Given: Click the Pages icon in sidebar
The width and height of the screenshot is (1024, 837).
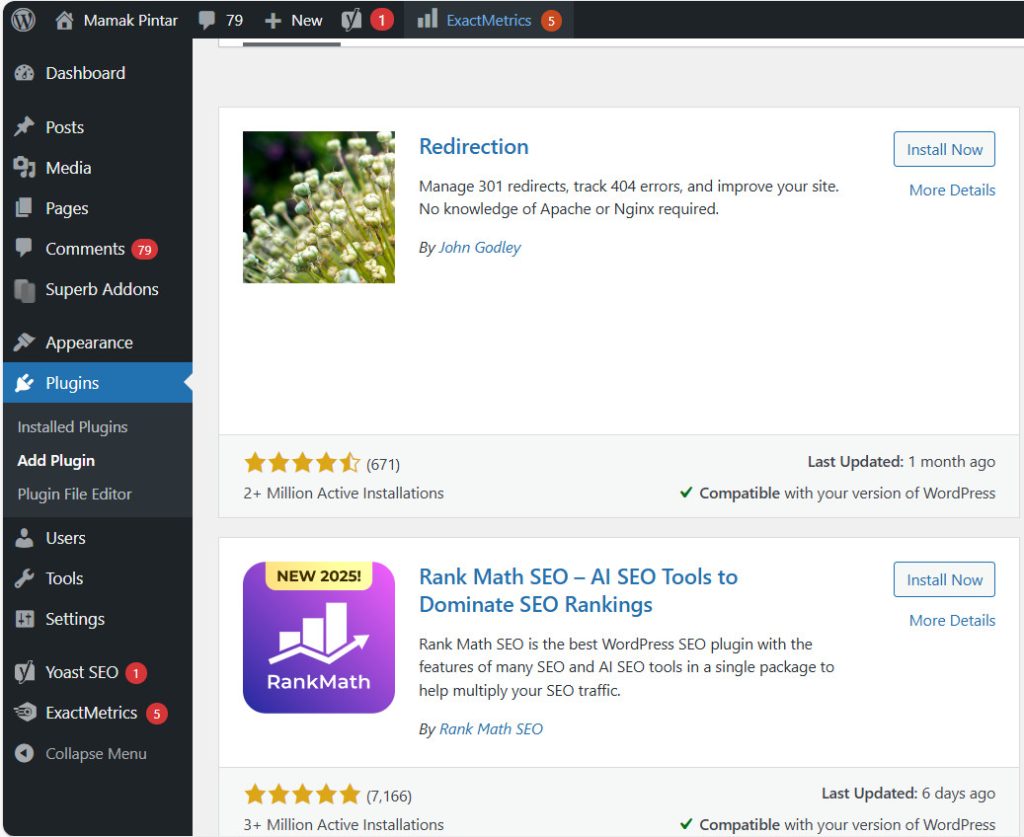Looking at the screenshot, I should pos(24,208).
